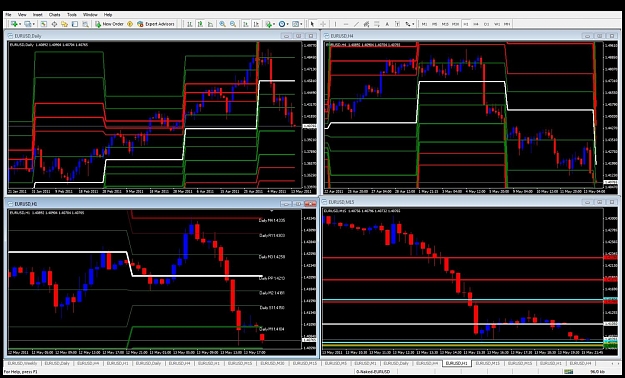625x378 pixels.
Task: Switch timeframe to M15
Action: click(x=445, y=24)
